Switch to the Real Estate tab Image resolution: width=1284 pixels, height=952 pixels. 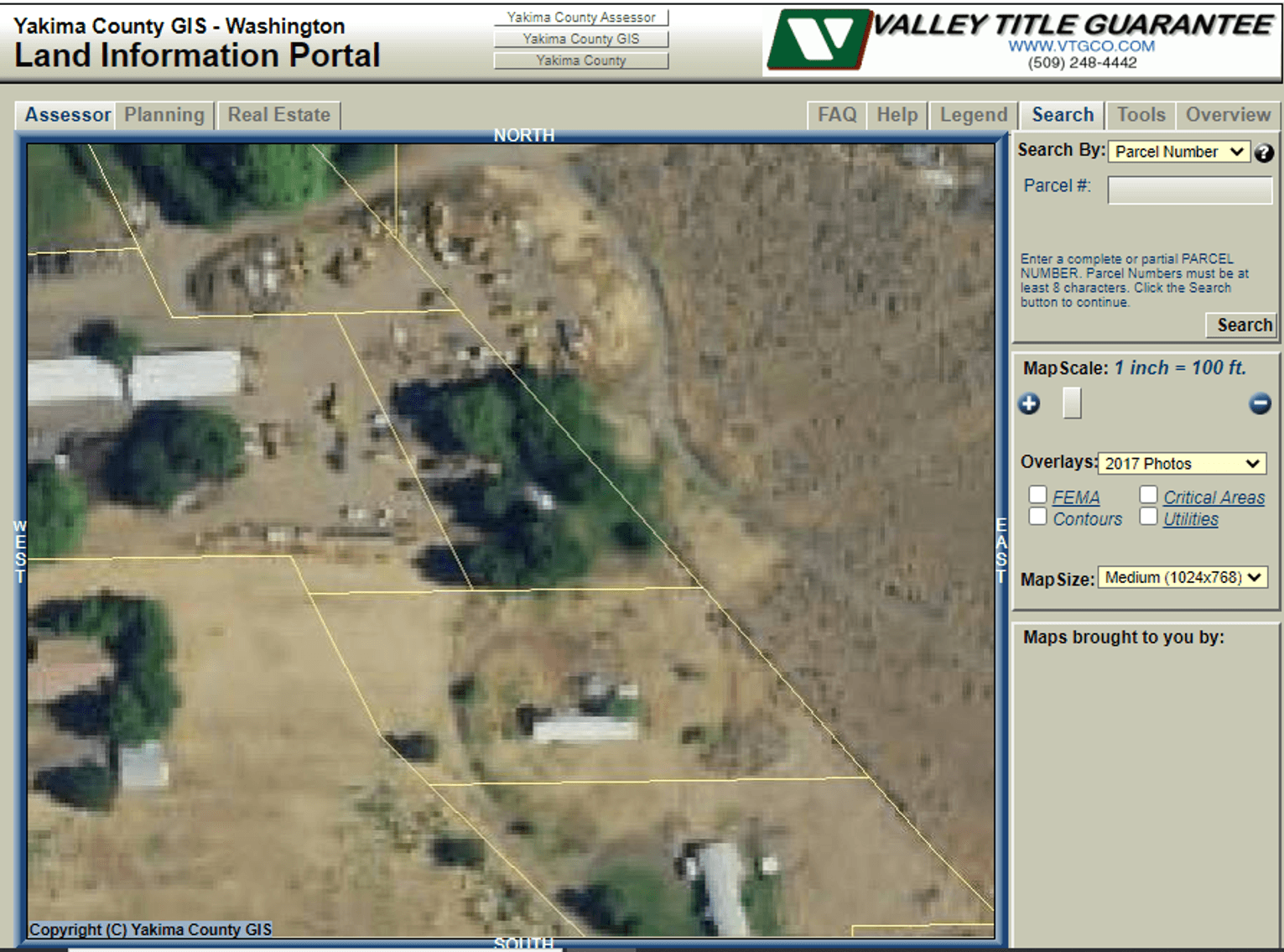(278, 115)
